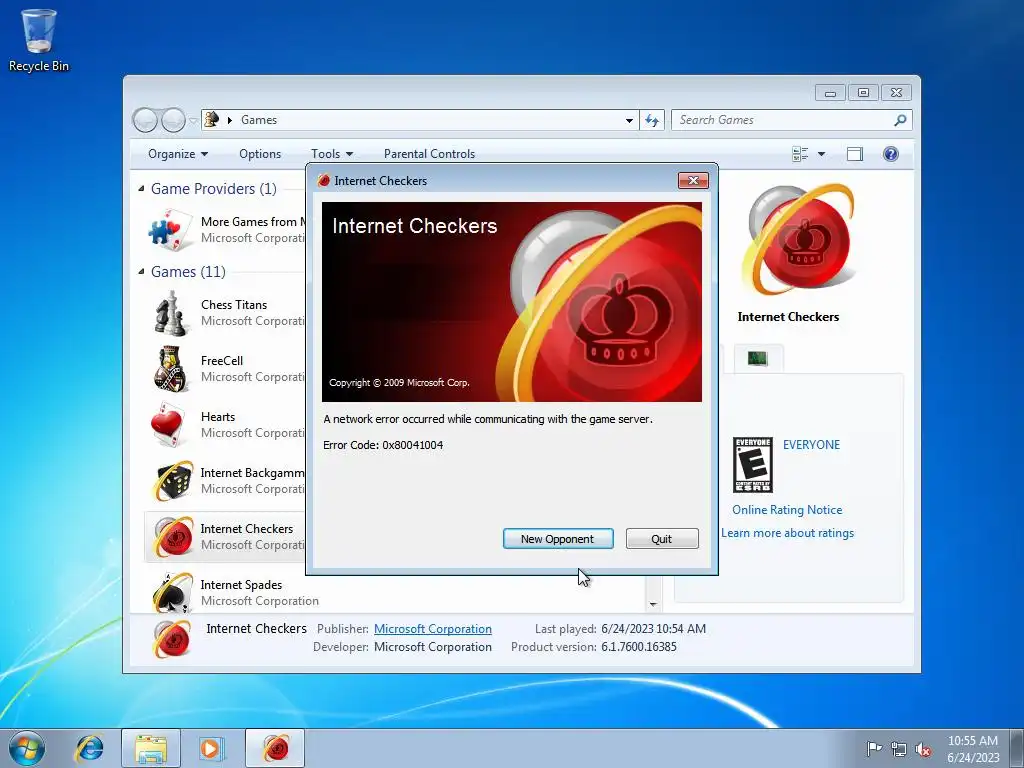The height and width of the screenshot is (768, 1024).
Task: Open the Tools dropdown menu
Action: [x=332, y=154]
